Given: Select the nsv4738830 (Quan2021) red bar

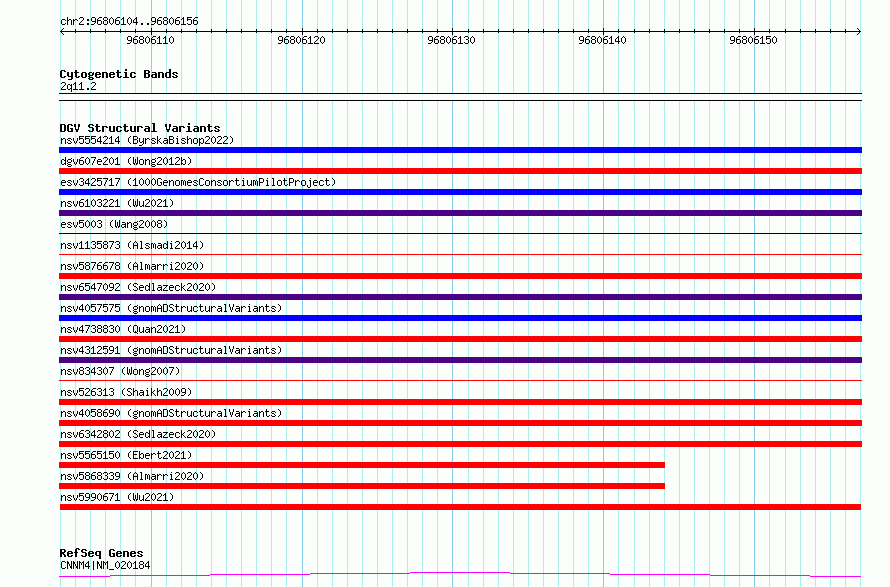Looking at the screenshot, I should 460,339.
